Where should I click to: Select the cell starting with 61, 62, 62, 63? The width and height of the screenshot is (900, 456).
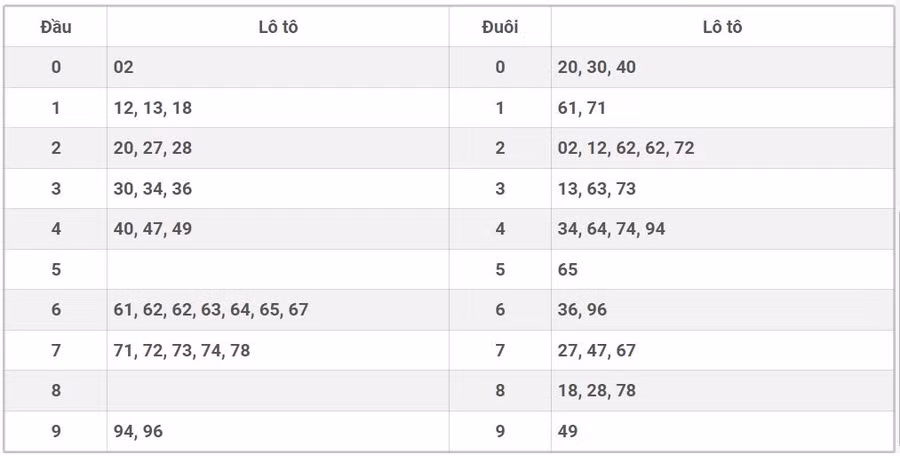pyautogui.click(x=211, y=310)
